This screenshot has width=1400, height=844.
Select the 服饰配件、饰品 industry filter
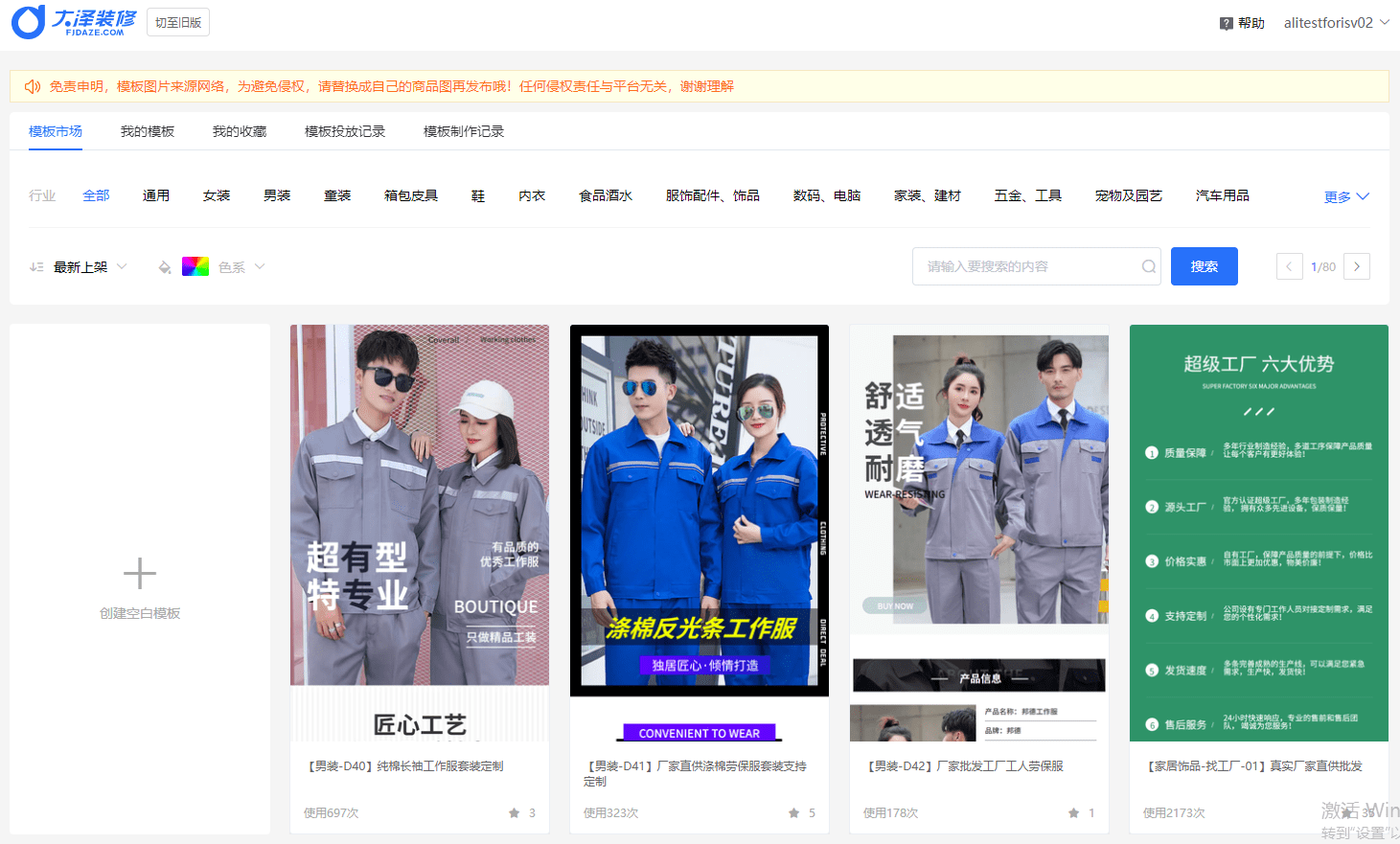tap(713, 195)
